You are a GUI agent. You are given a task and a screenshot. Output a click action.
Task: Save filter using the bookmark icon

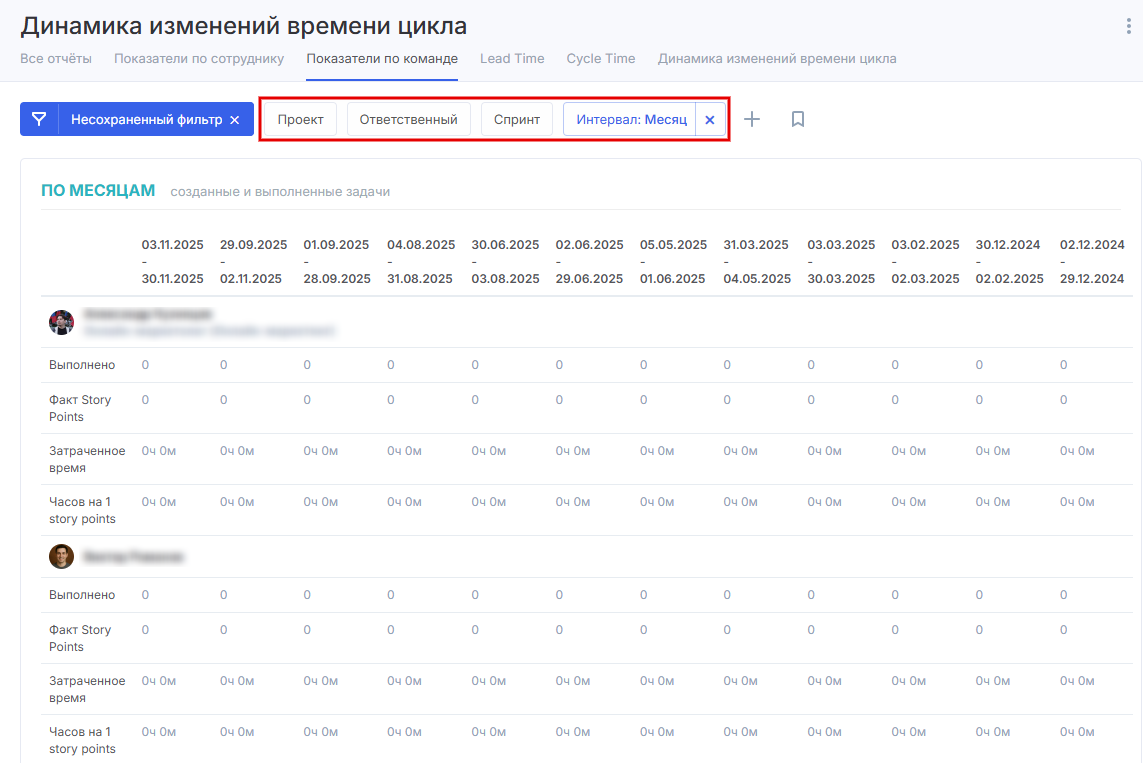798,119
